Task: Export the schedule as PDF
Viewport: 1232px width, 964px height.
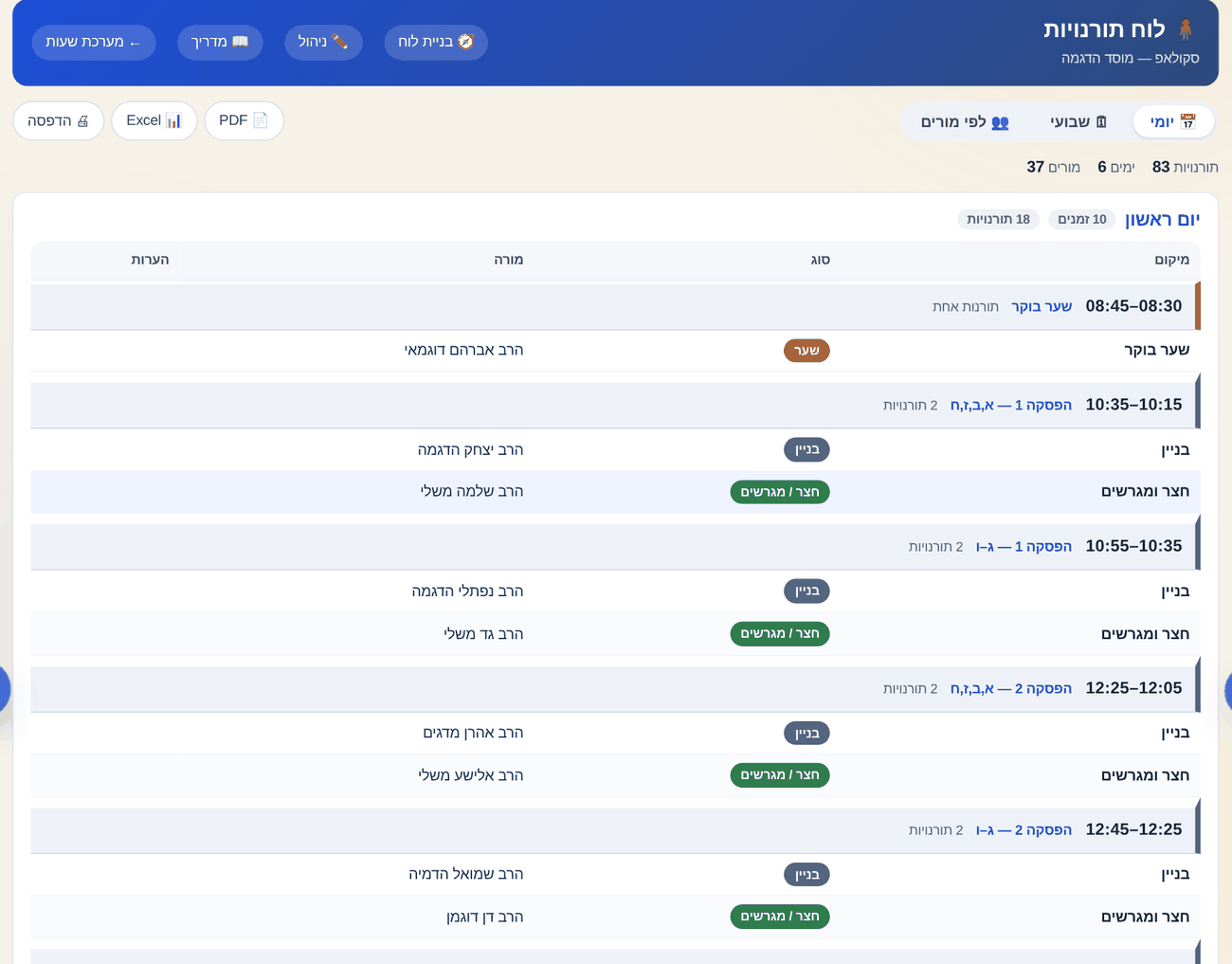Action: coord(244,120)
